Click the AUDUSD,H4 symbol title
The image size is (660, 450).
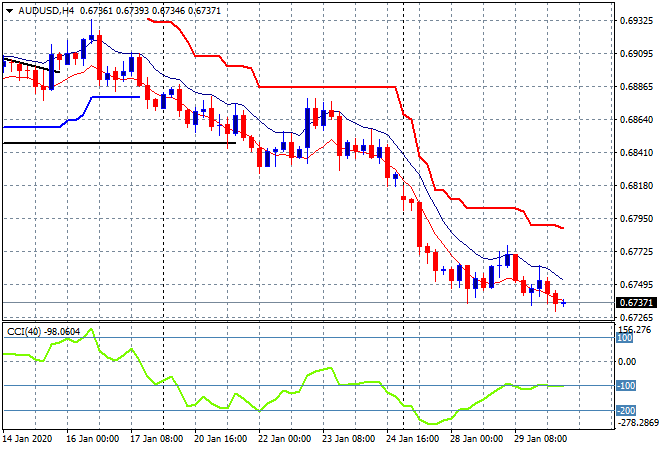pos(46,11)
